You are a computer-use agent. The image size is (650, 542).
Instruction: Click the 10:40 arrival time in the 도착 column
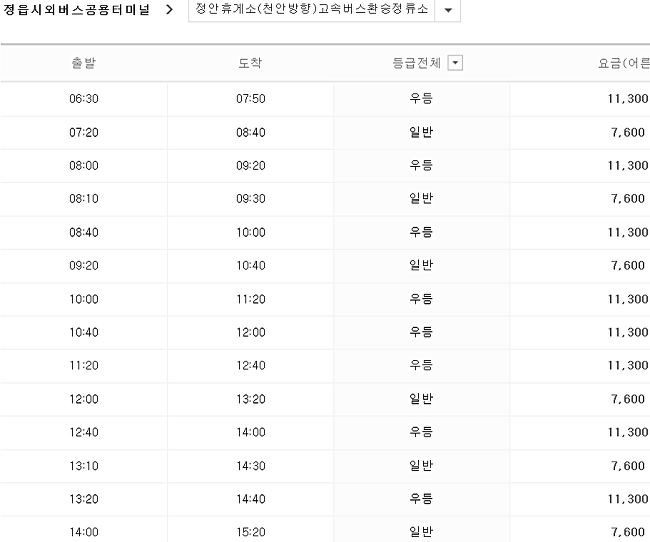(x=251, y=265)
